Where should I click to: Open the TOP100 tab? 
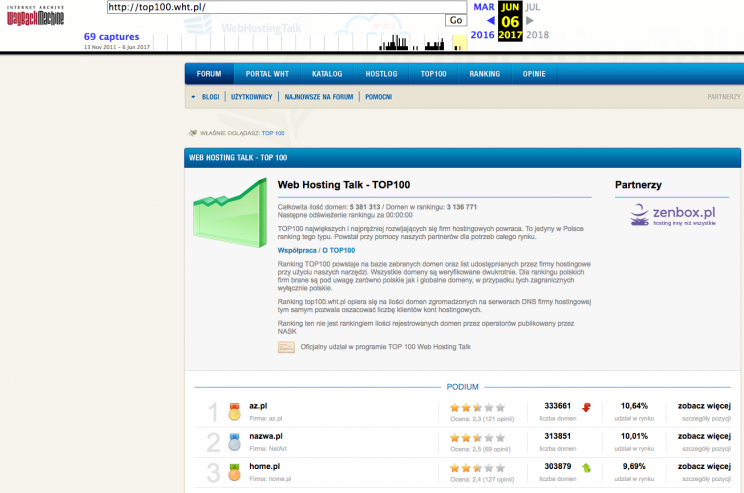pyautogui.click(x=433, y=74)
